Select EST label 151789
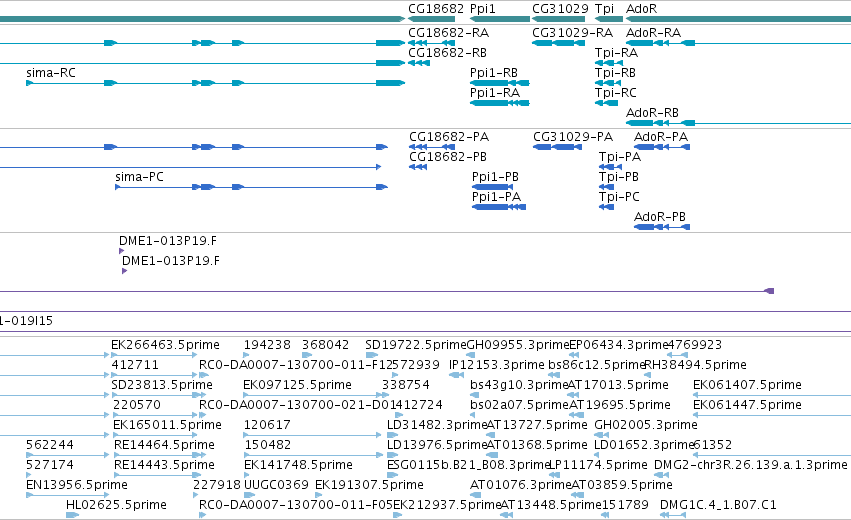This screenshot has width=851, height=520. click(625, 505)
